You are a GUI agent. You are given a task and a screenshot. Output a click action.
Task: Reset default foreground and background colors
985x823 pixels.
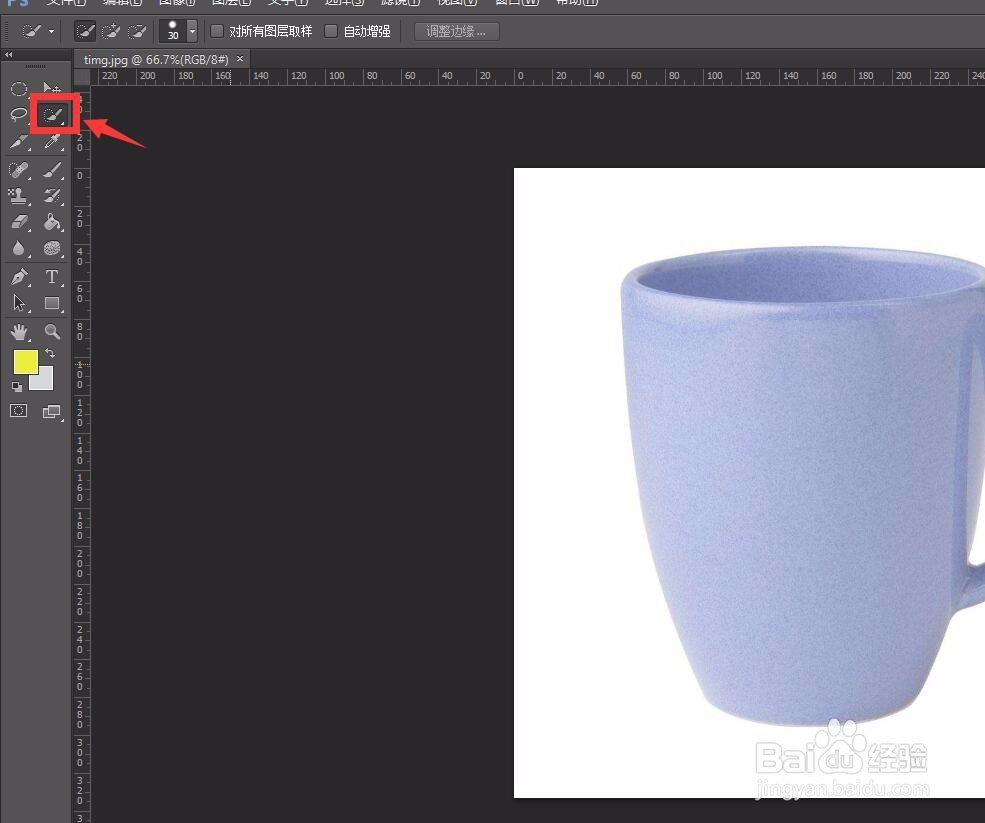point(17,387)
